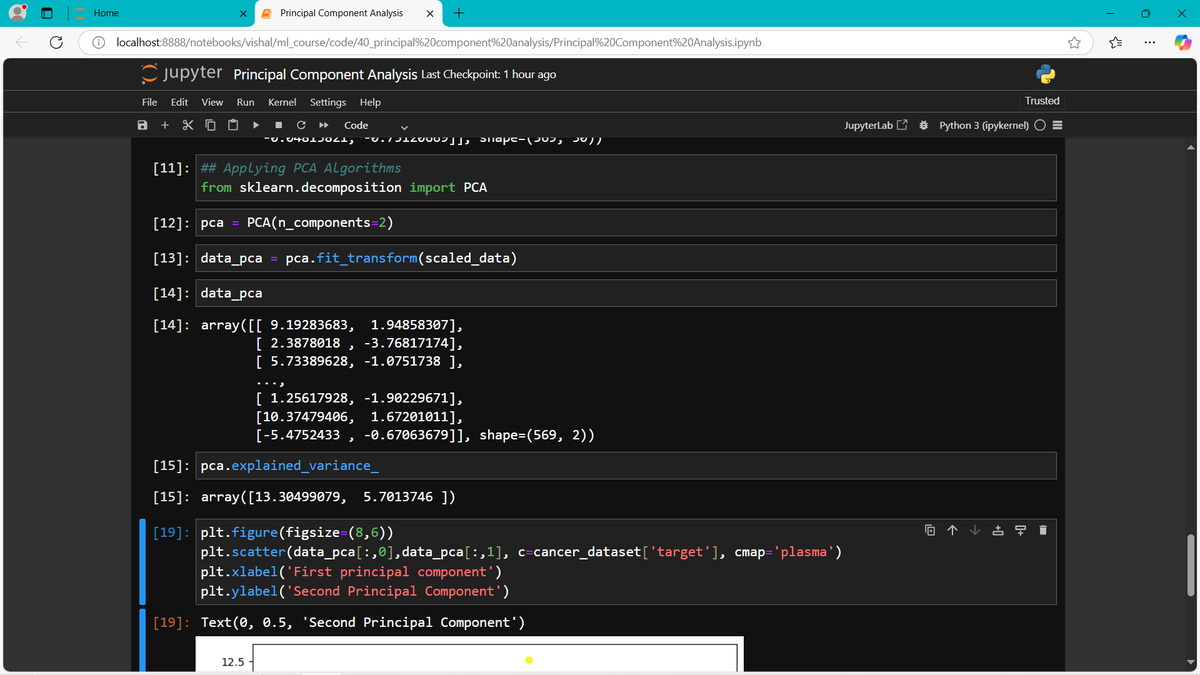This screenshot has height=675, width=1200.
Task: Open notebook in JupyterLab
Action: [x=876, y=125]
